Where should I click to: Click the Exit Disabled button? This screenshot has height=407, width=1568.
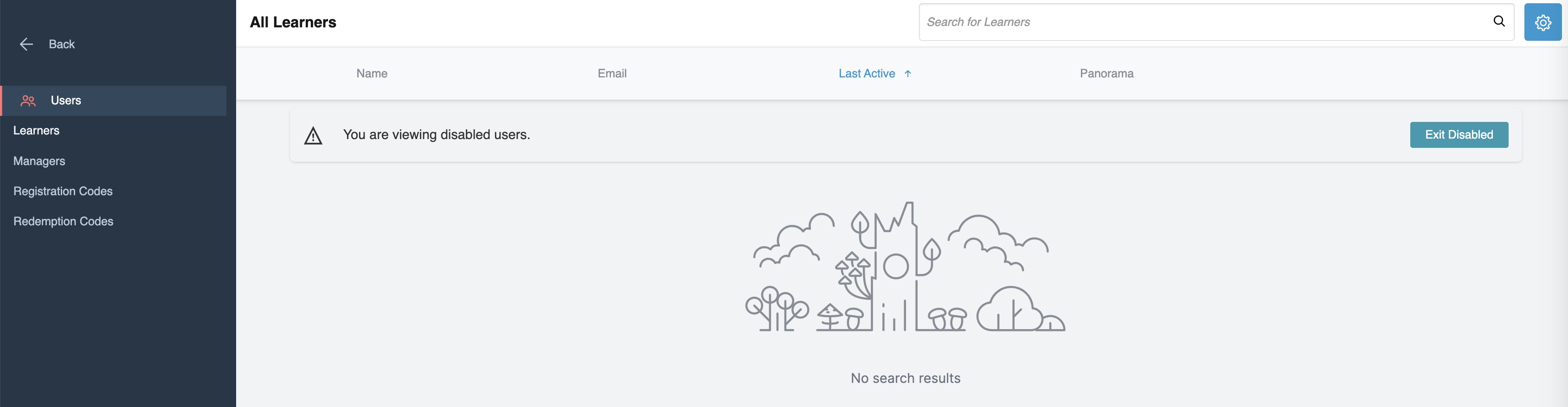click(1459, 134)
